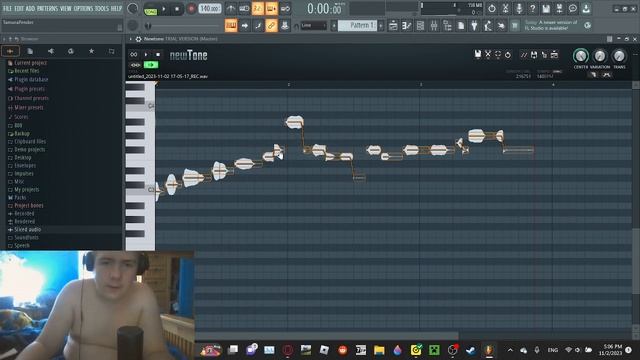Open the Browser view icon
Image resolution: width=640 pixels, height=360 pixels.
(x=447, y=26)
